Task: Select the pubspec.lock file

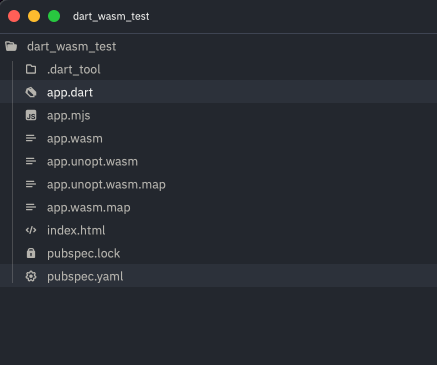Action: point(218,253)
